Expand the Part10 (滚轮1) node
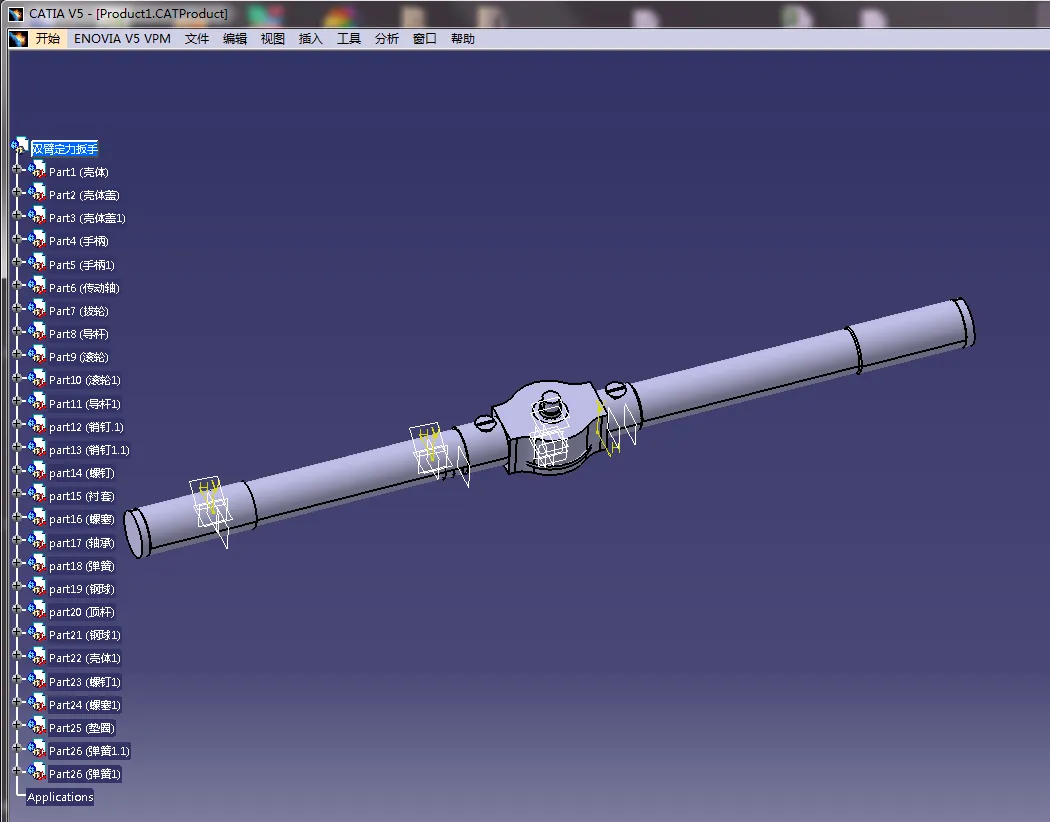This screenshot has width=1050, height=822. pos(17,378)
